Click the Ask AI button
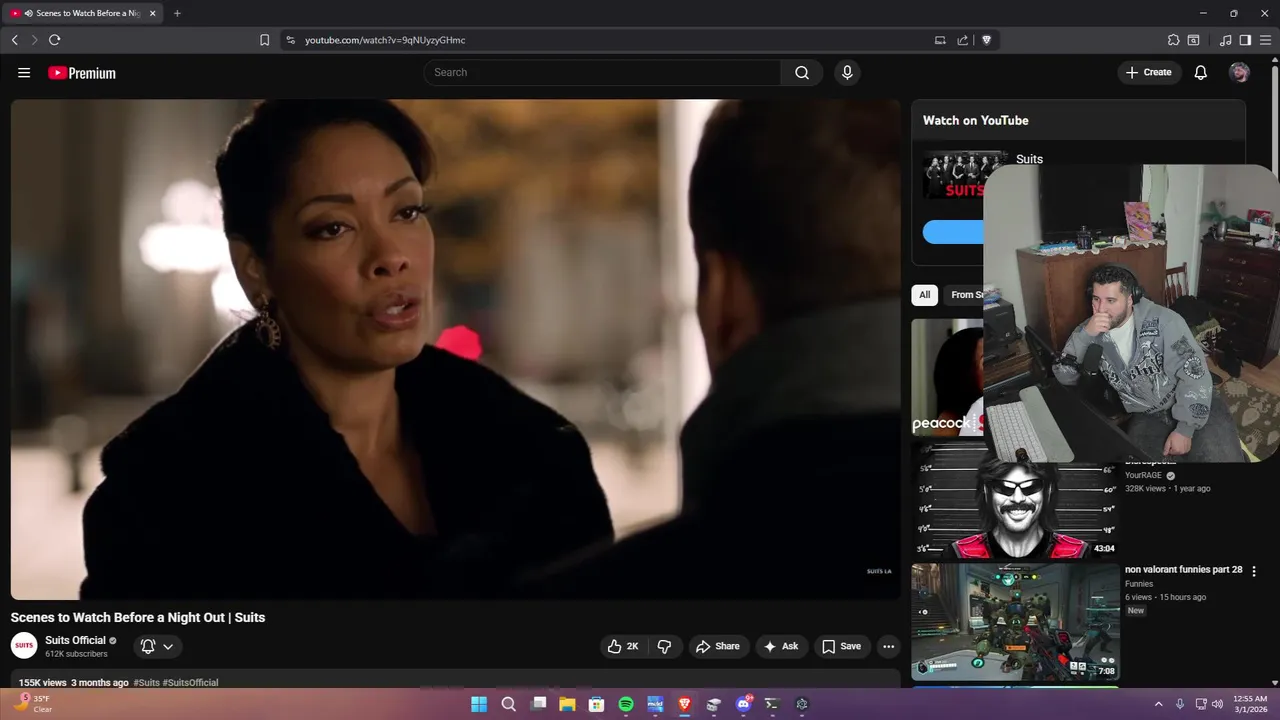 click(x=781, y=646)
